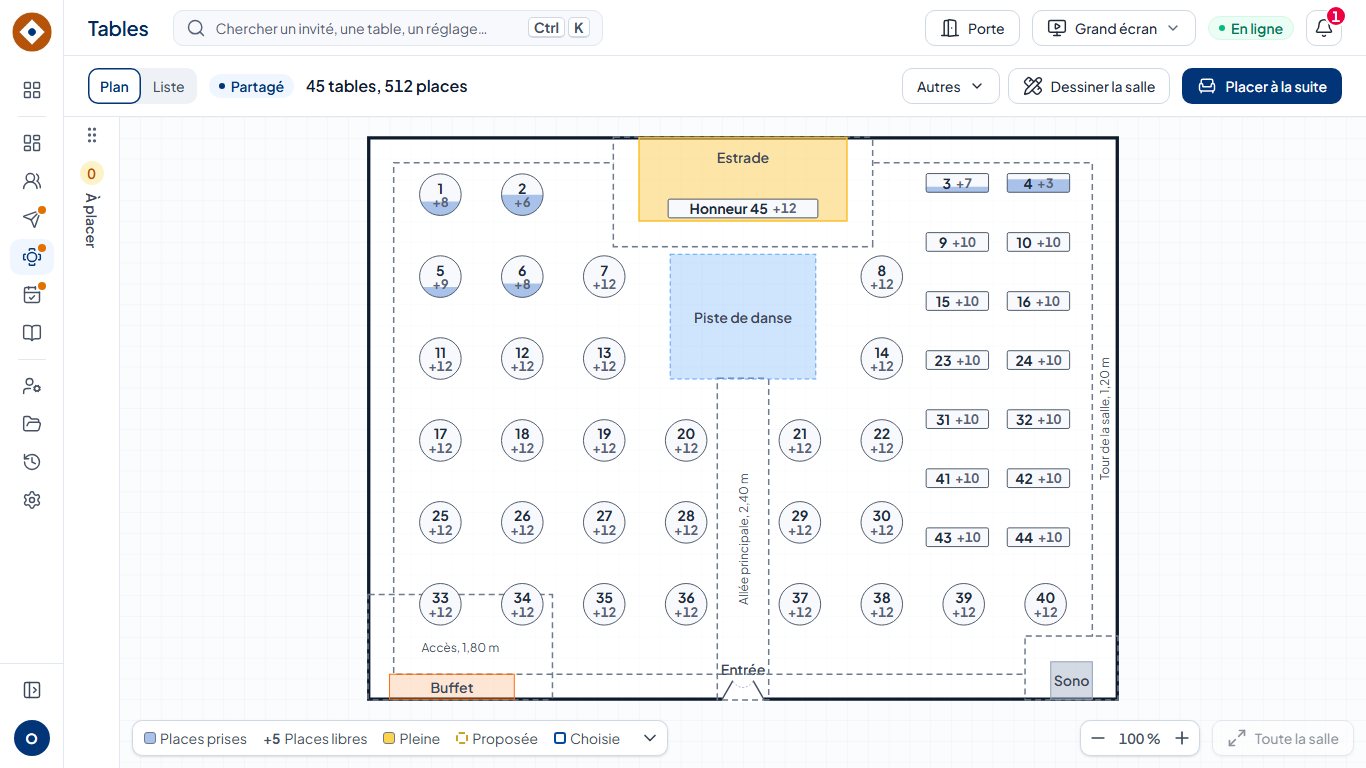Select rectangular table 3 on the plan
The height and width of the screenshot is (768, 1366).
click(957, 183)
